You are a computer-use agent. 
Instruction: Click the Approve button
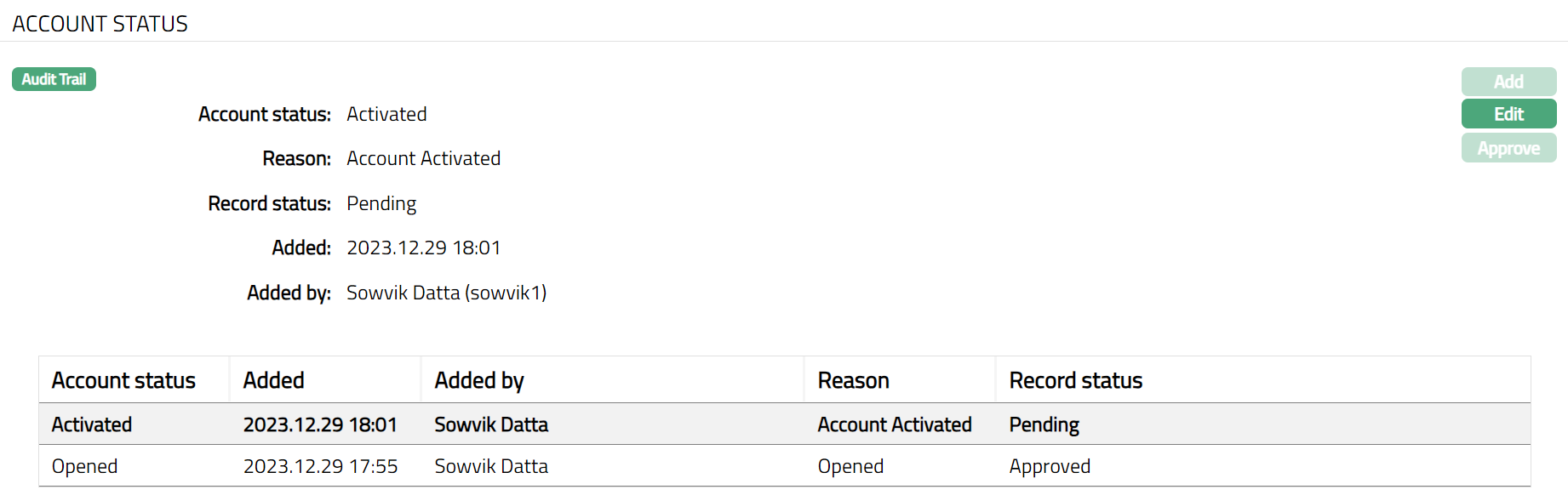pyautogui.click(x=1508, y=148)
